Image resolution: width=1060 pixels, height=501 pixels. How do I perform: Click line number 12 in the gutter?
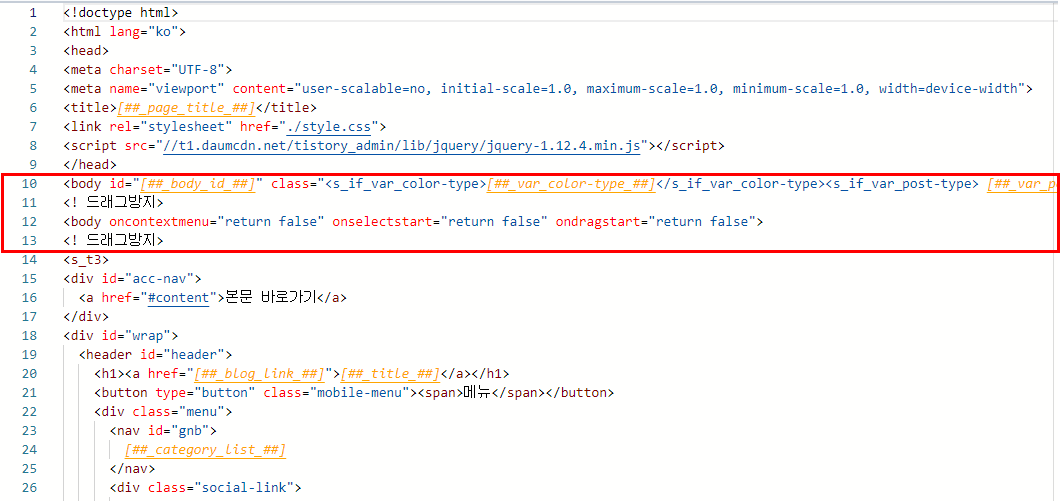[30, 221]
